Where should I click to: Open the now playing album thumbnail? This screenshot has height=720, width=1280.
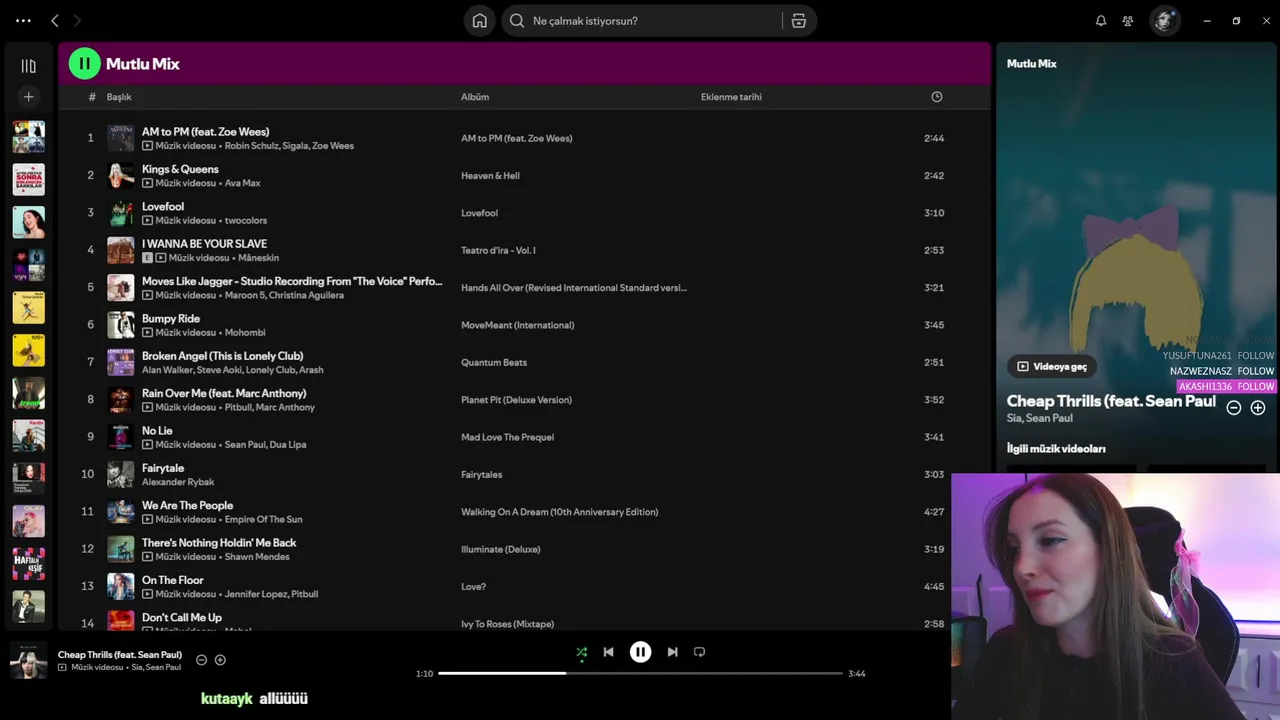[x=28, y=660]
